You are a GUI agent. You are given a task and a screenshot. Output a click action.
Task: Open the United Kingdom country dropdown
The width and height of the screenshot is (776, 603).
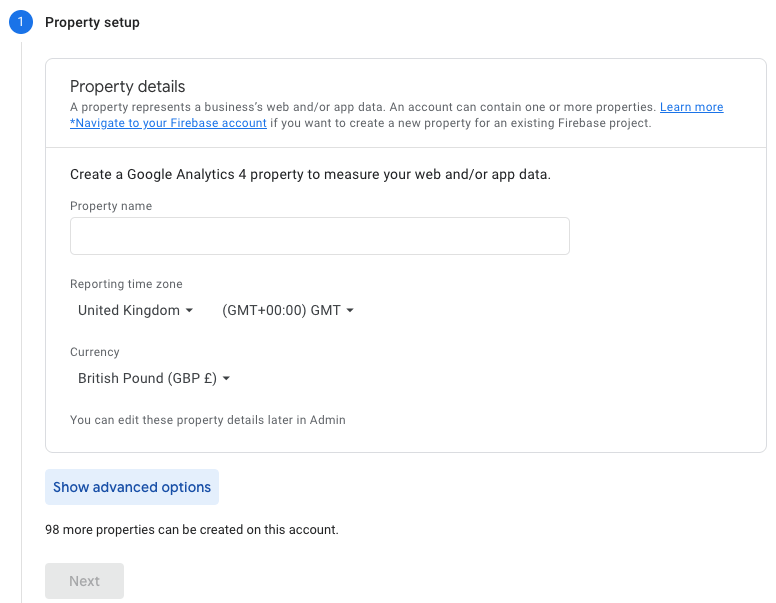point(135,311)
